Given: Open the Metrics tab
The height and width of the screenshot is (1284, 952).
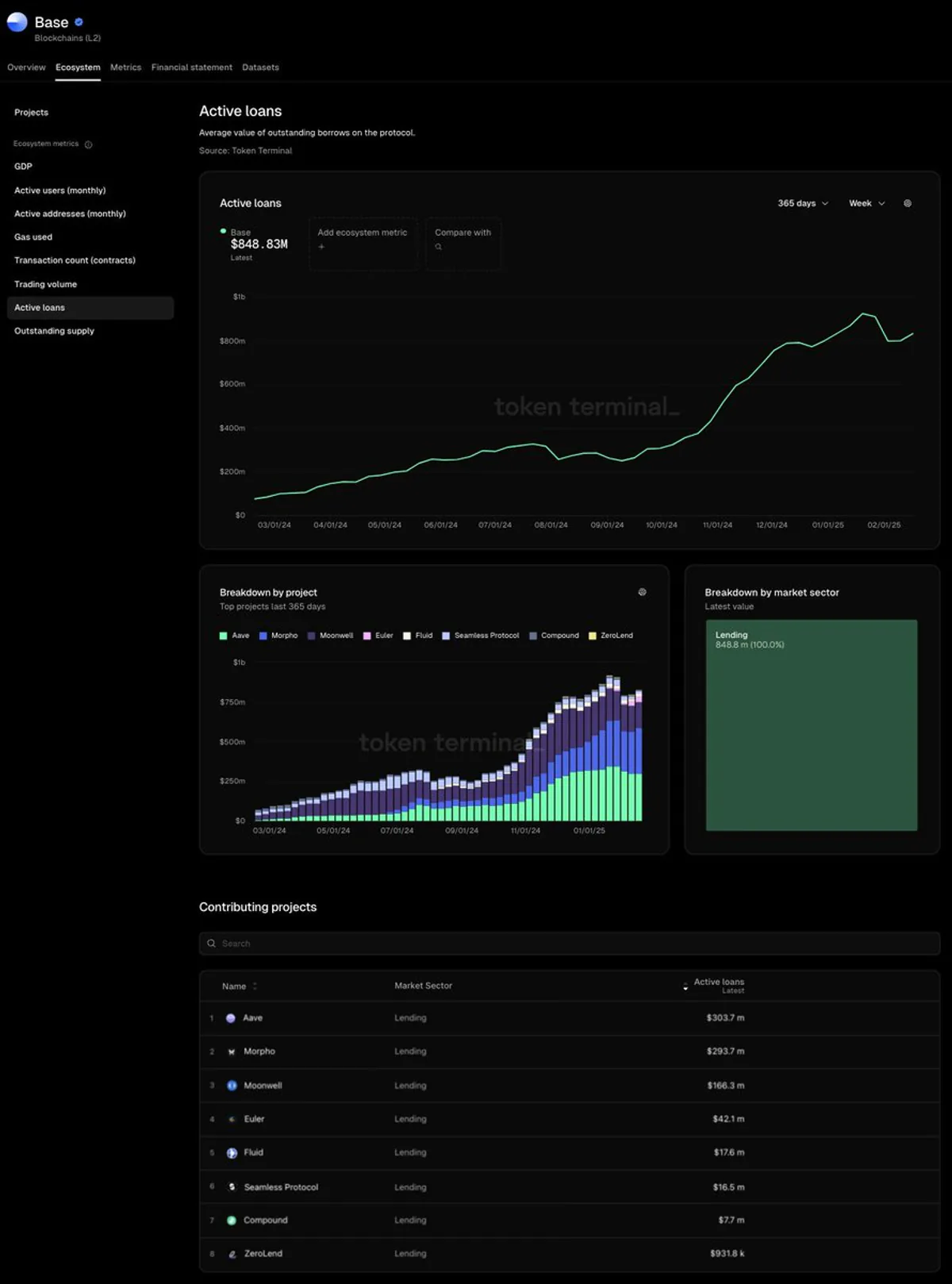Looking at the screenshot, I should coord(125,67).
